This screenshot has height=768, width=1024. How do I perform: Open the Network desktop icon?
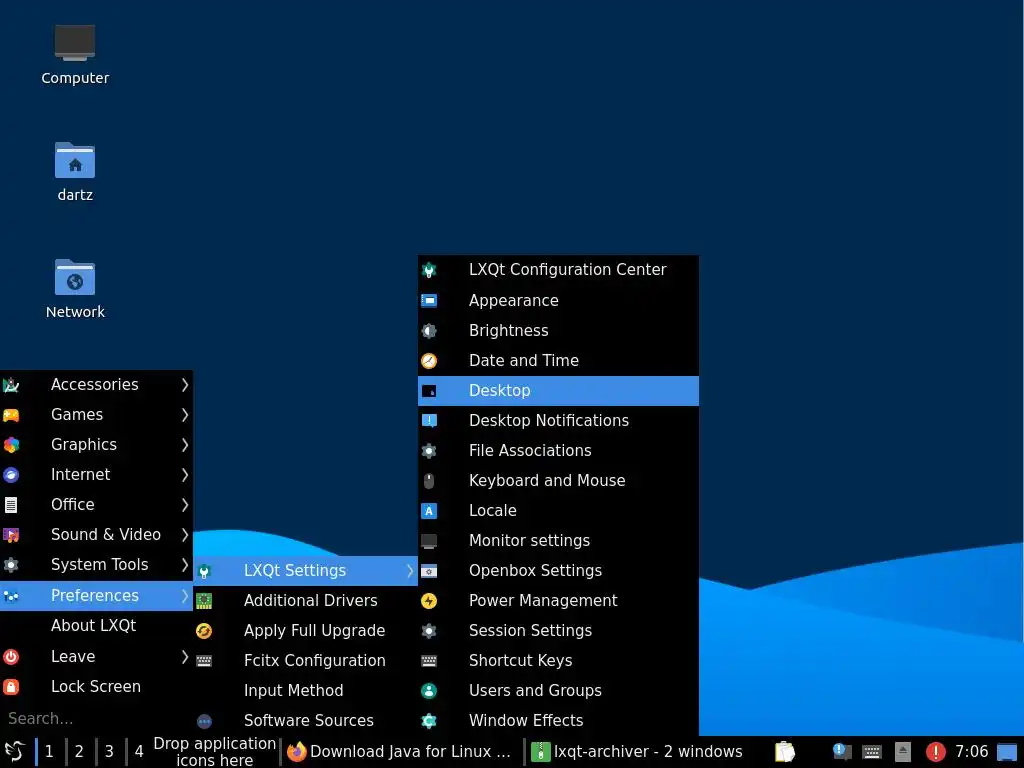74,289
